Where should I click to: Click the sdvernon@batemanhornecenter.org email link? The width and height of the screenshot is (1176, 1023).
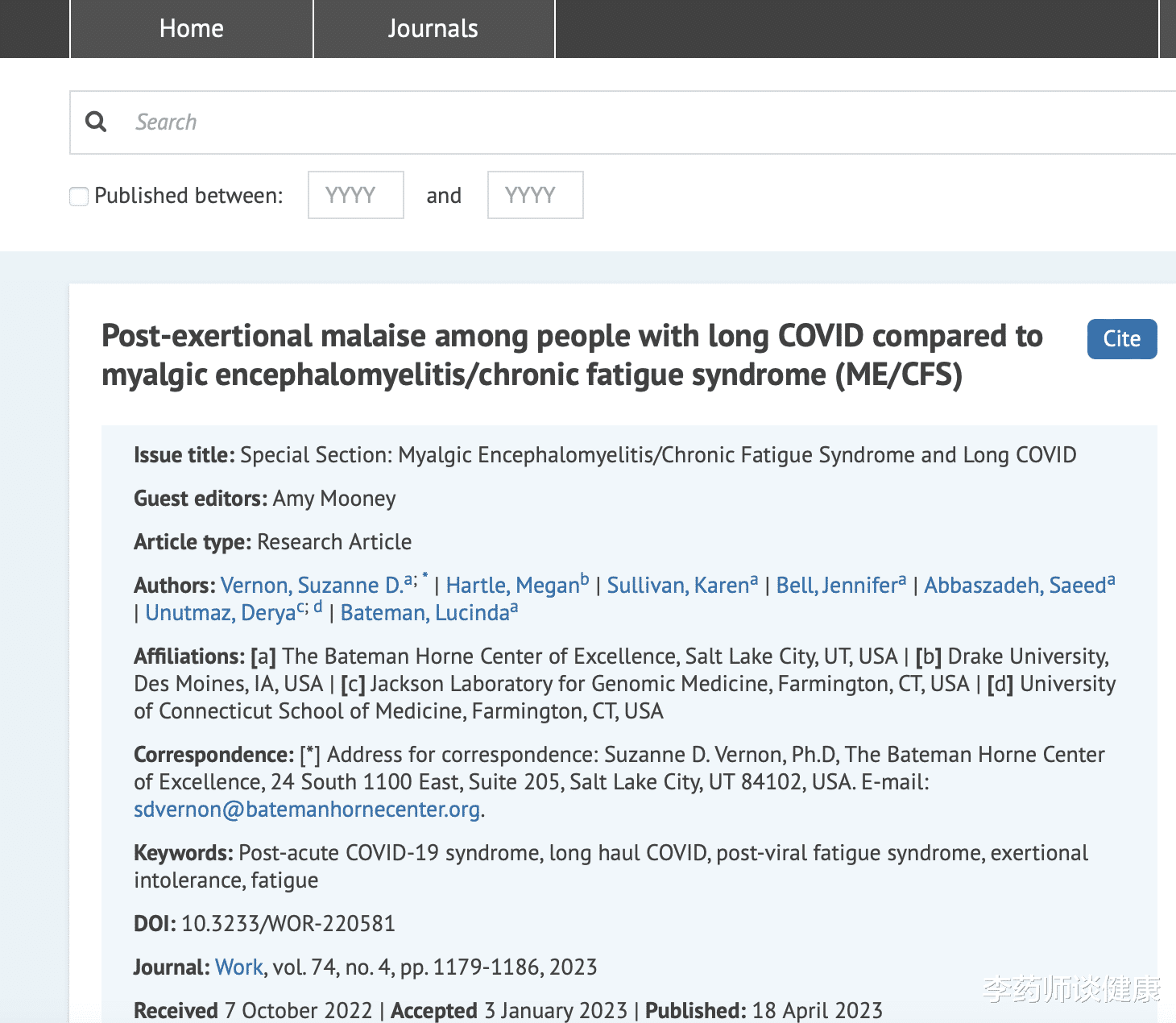[x=307, y=810]
